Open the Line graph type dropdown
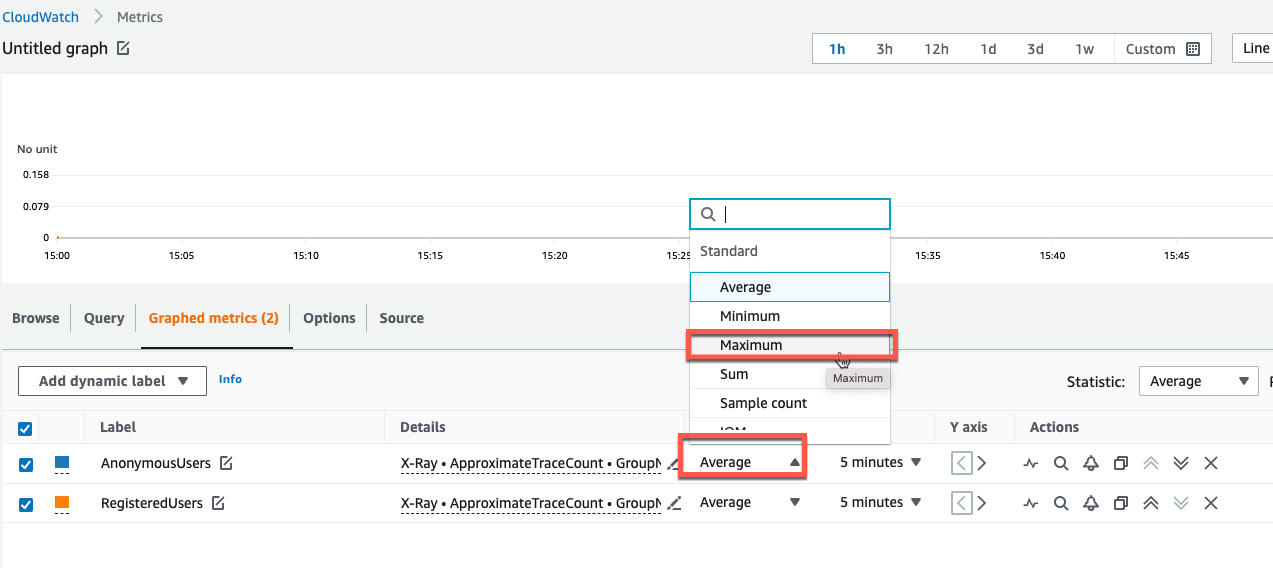 (1254, 48)
